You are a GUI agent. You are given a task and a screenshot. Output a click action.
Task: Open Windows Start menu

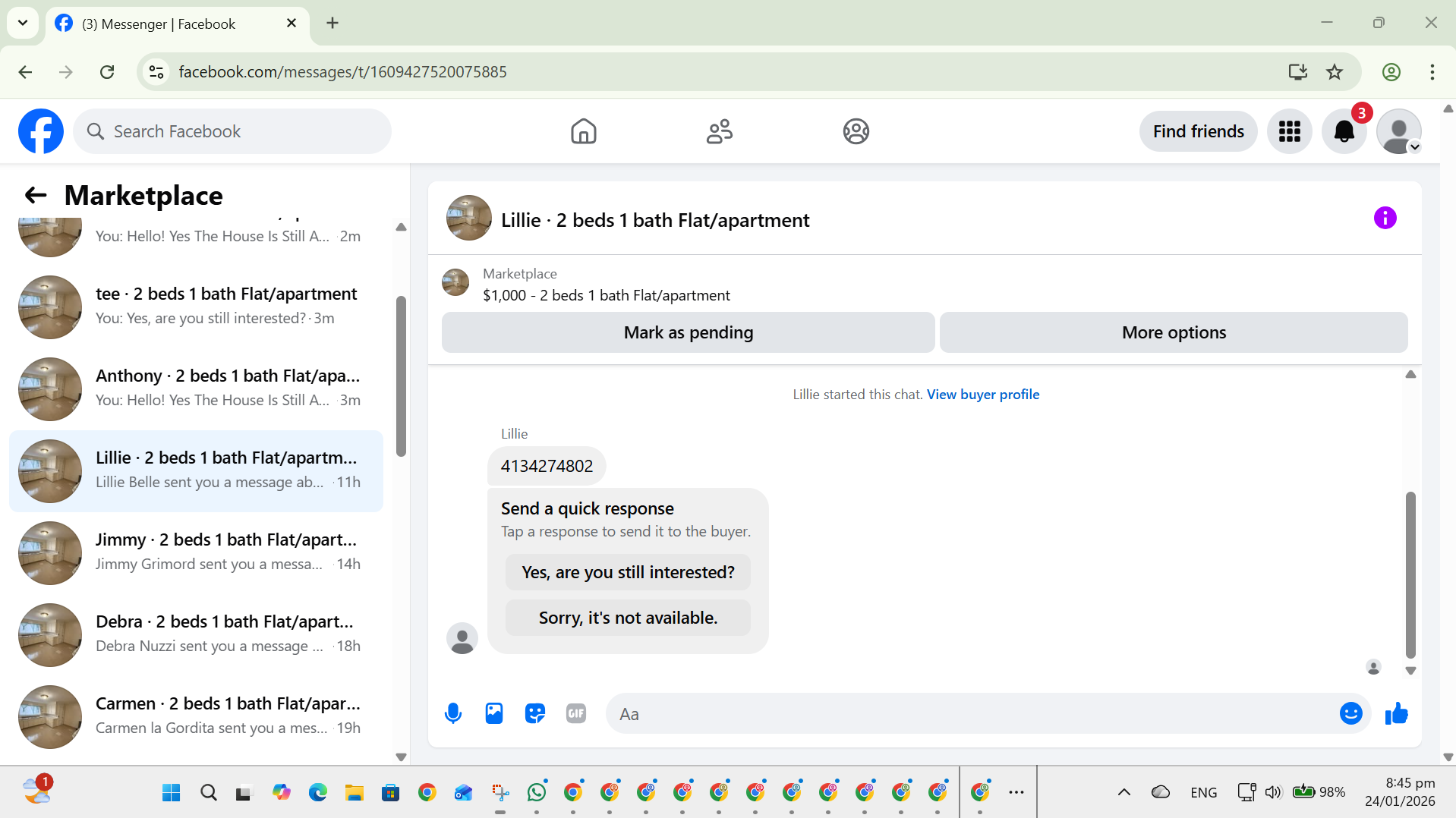[171, 792]
